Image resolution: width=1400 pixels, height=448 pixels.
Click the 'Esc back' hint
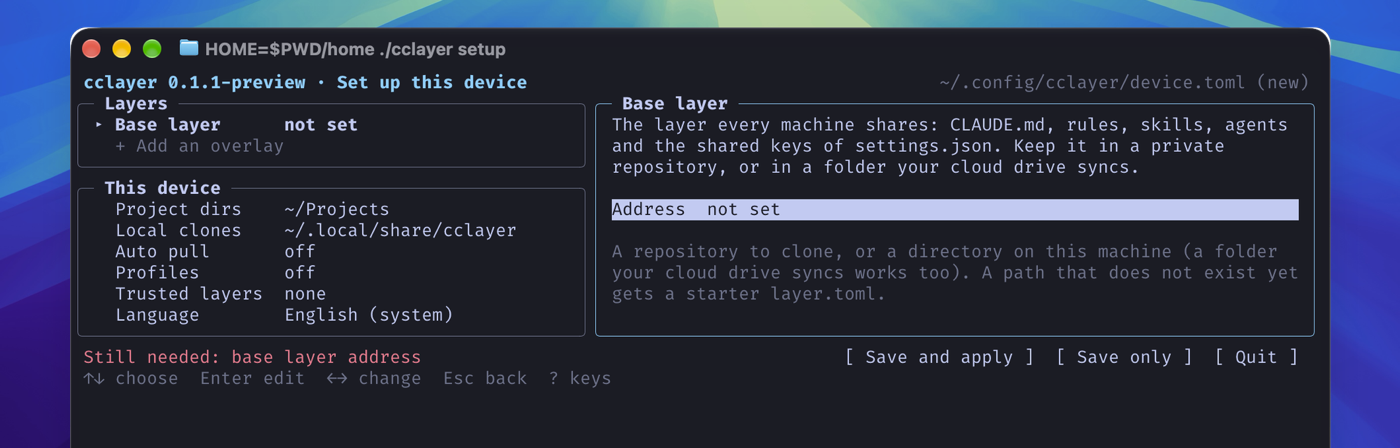pyautogui.click(x=485, y=378)
